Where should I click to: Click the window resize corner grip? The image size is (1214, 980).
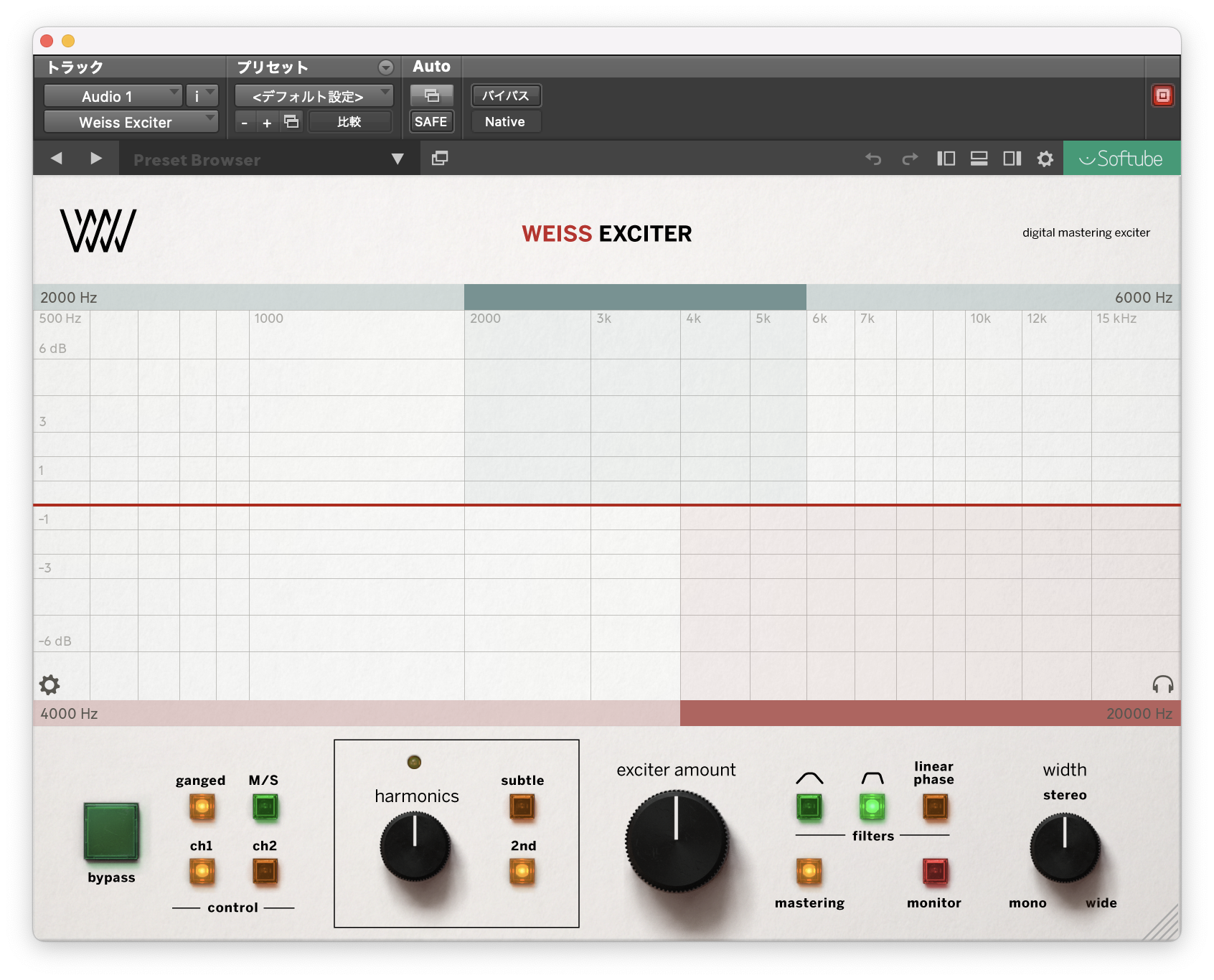pos(1162,923)
